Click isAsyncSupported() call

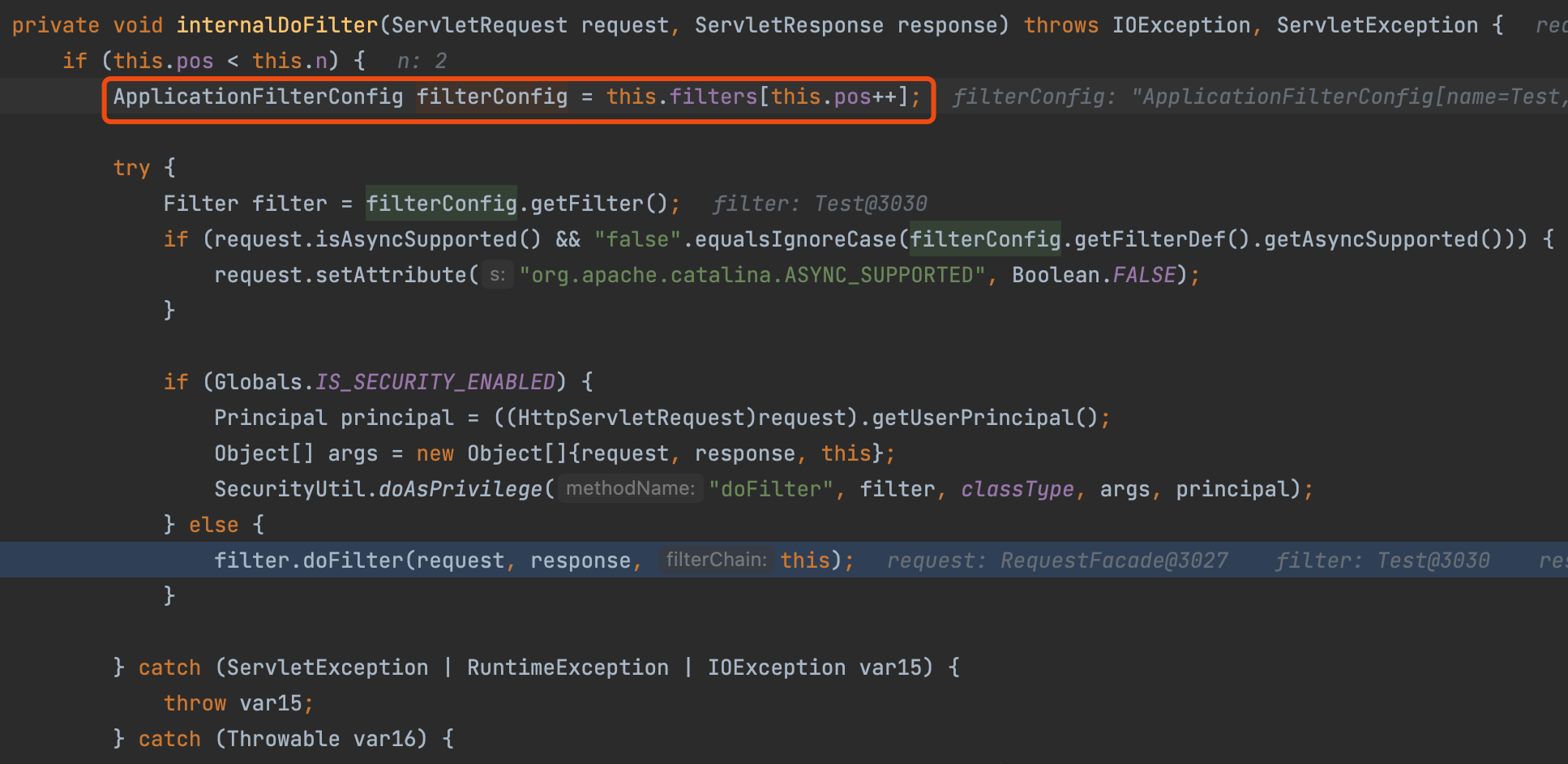pyautogui.click(x=428, y=239)
